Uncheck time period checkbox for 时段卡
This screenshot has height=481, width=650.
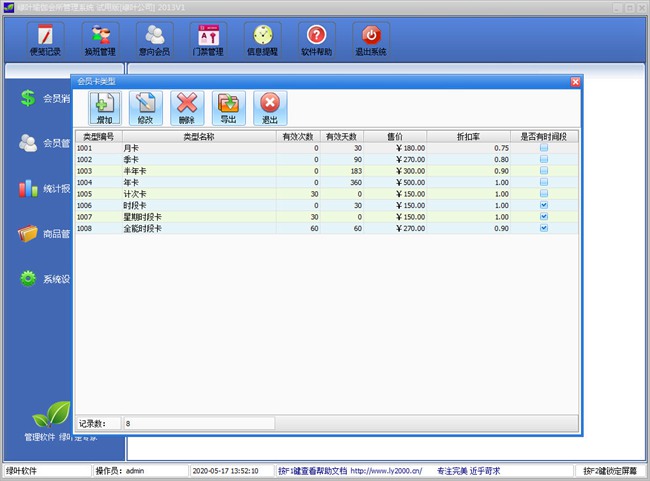point(544,205)
